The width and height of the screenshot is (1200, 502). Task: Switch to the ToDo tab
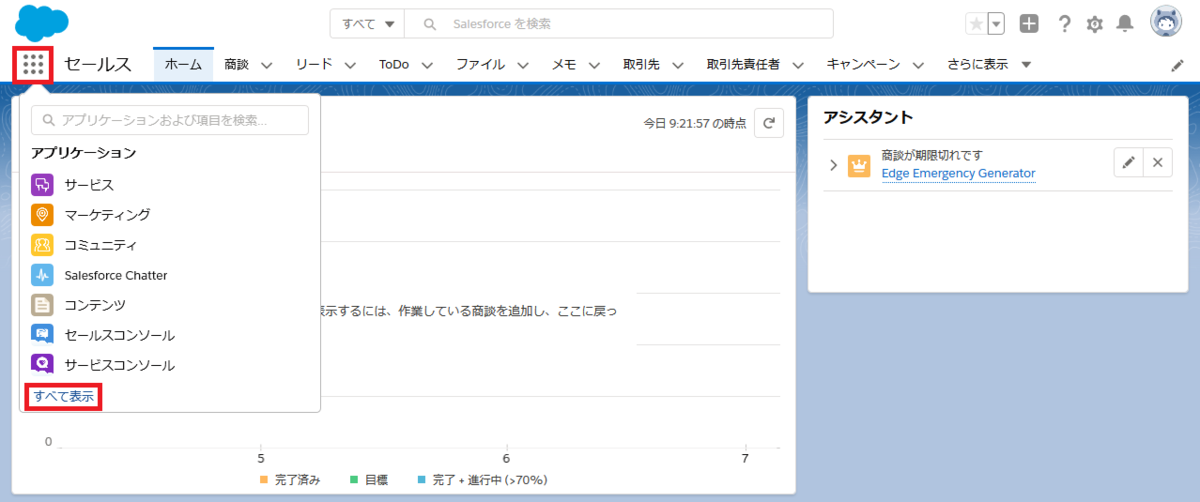[394, 65]
